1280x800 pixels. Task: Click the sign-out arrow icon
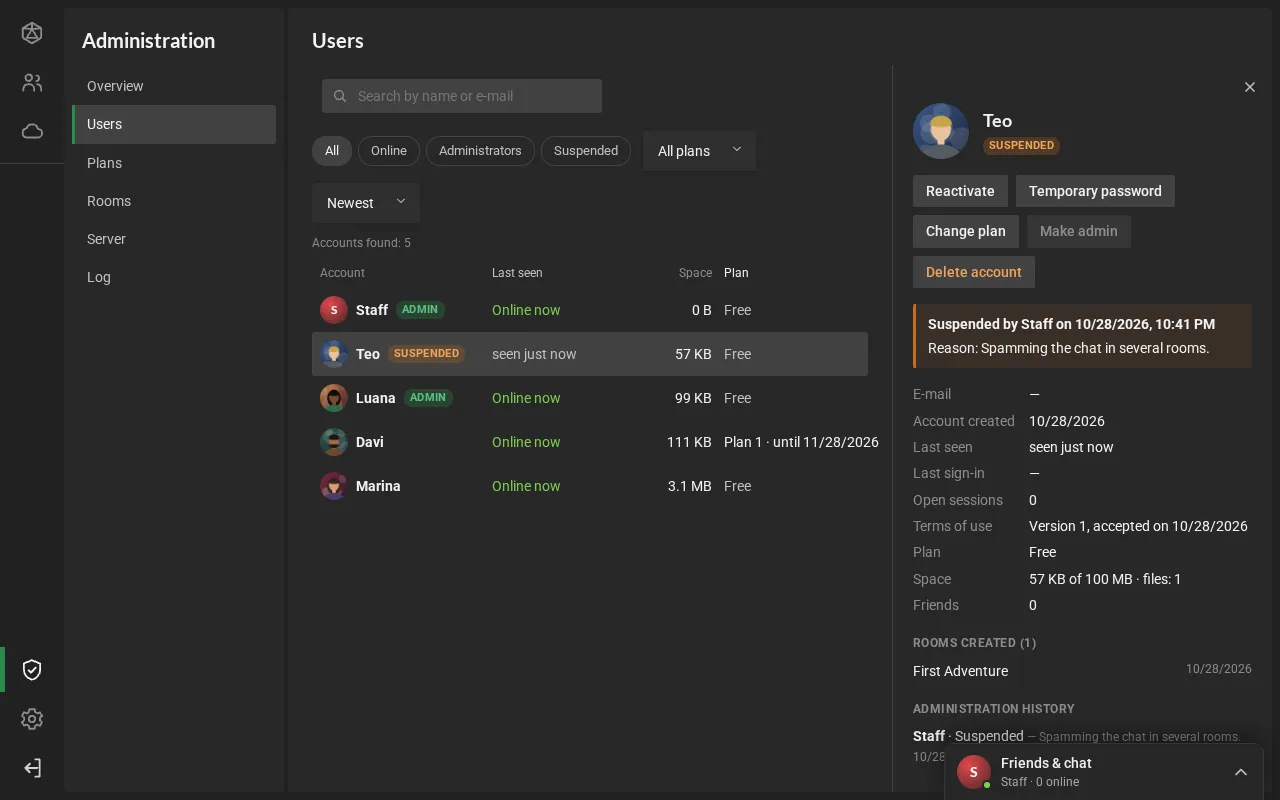click(x=32, y=768)
